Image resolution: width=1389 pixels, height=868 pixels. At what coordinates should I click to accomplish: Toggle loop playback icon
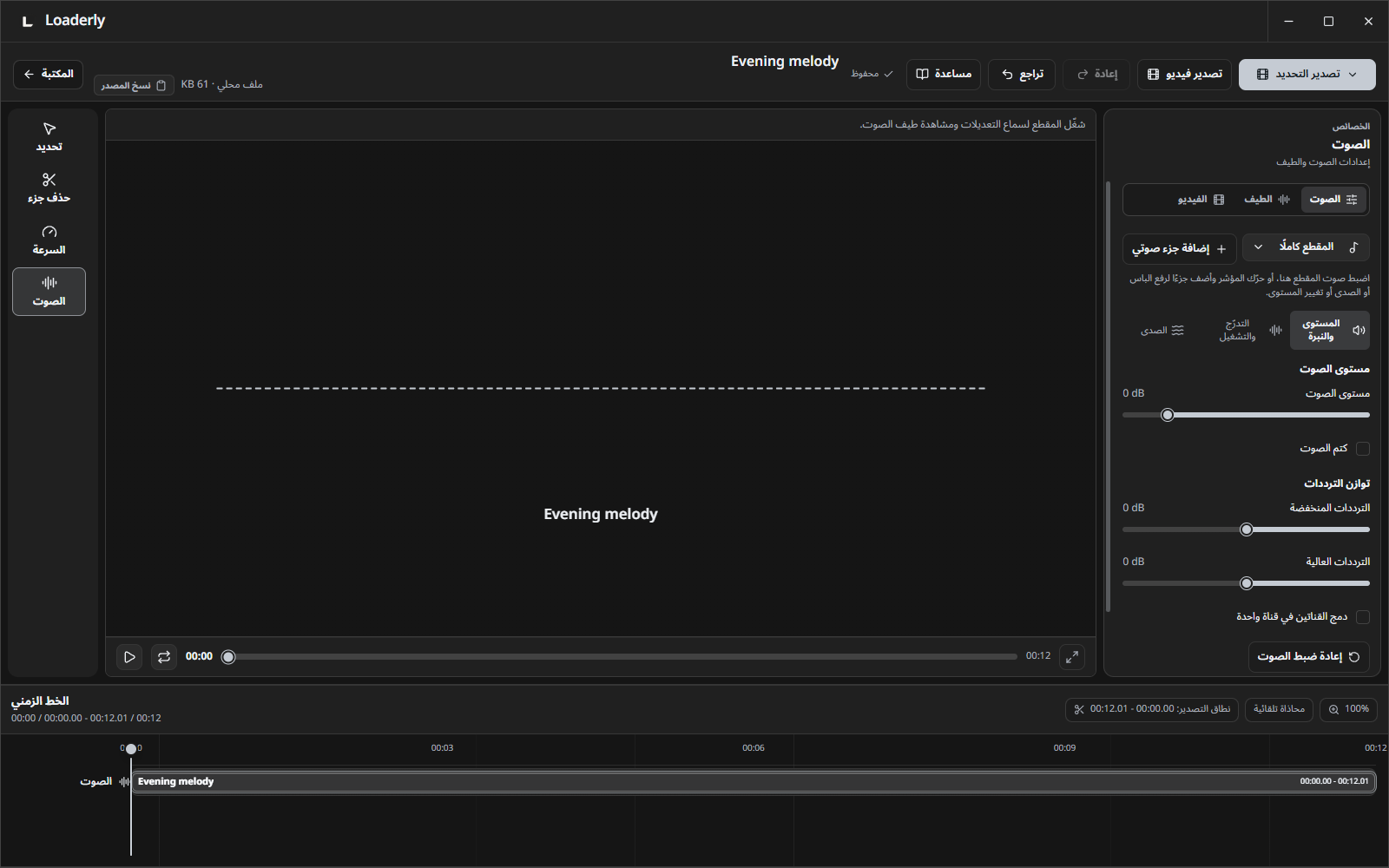pos(164,657)
